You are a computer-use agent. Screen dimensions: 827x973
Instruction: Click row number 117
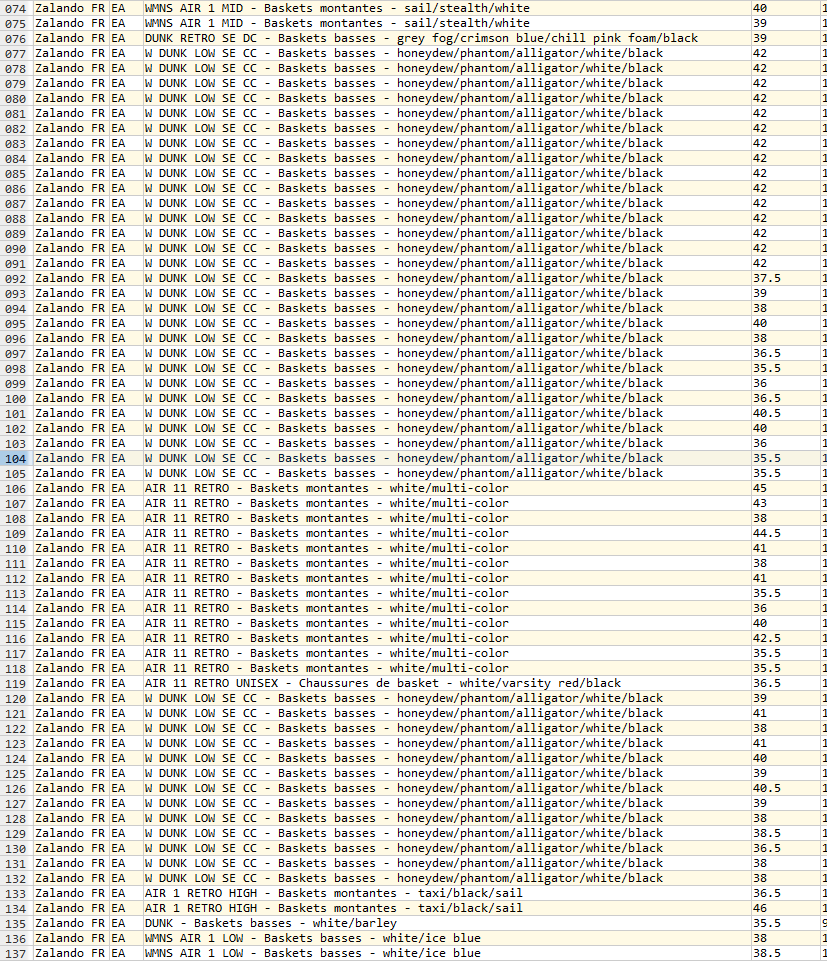click(16, 654)
